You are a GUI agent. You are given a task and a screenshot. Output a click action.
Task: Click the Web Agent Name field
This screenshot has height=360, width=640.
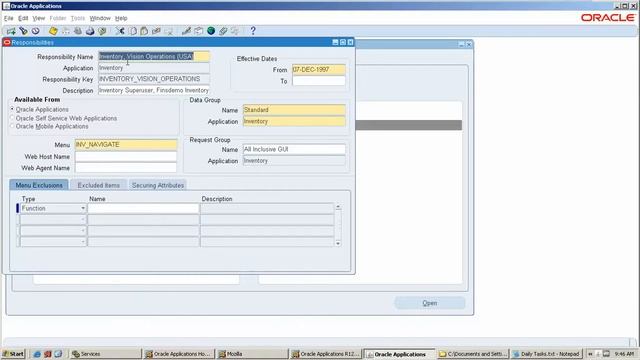point(126,168)
